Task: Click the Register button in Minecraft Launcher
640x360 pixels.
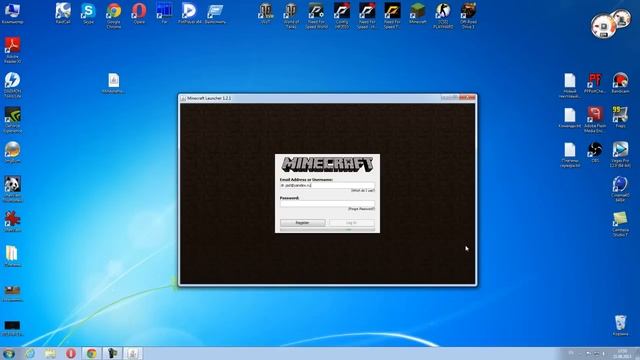Action: (302, 223)
